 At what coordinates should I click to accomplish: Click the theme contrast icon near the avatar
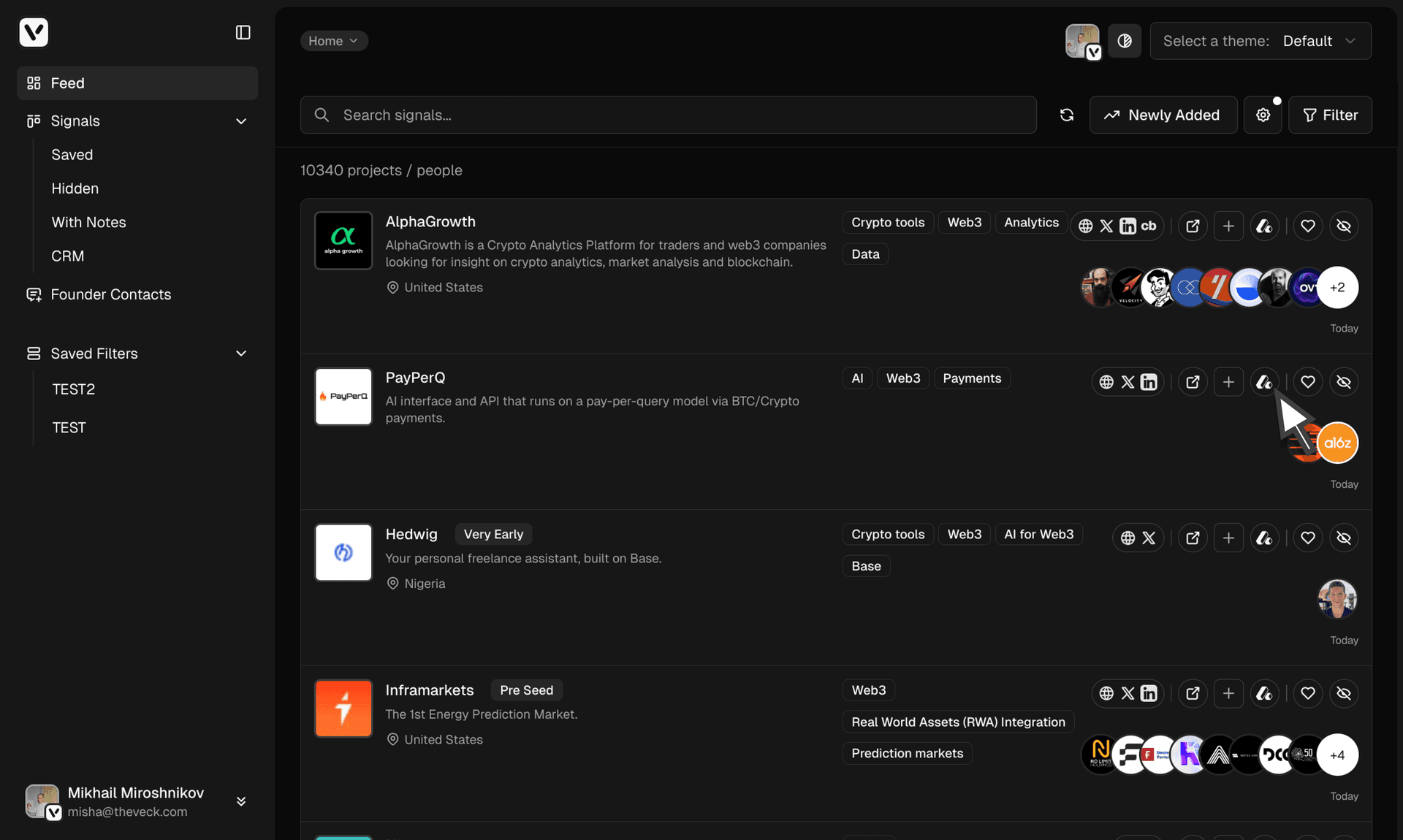coord(1125,41)
